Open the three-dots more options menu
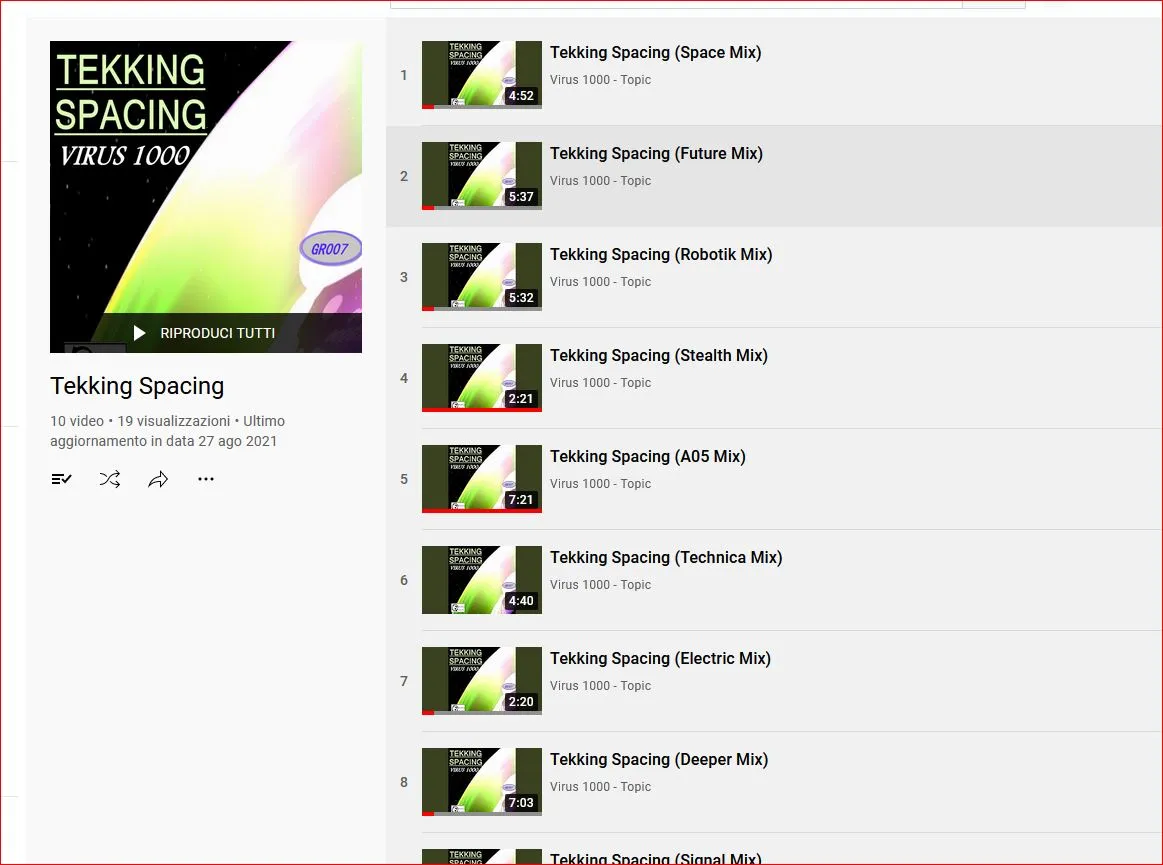This screenshot has width=1163, height=865. [x=206, y=479]
